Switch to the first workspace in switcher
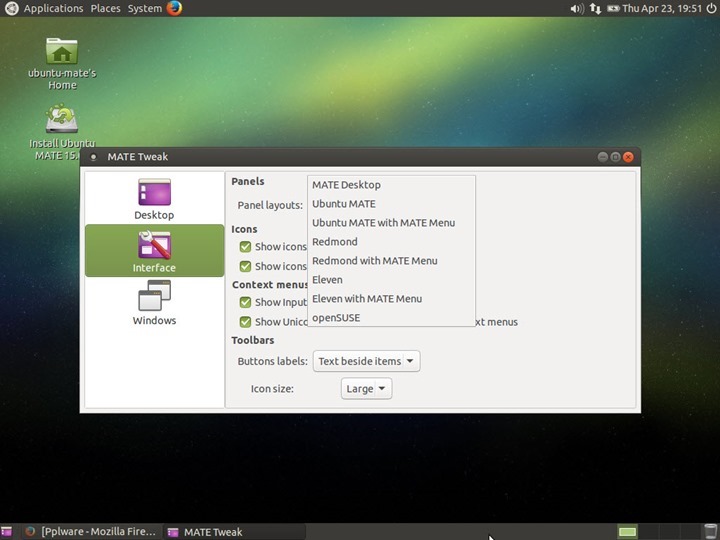This screenshot has width=720, height=540. pos(627,532)
